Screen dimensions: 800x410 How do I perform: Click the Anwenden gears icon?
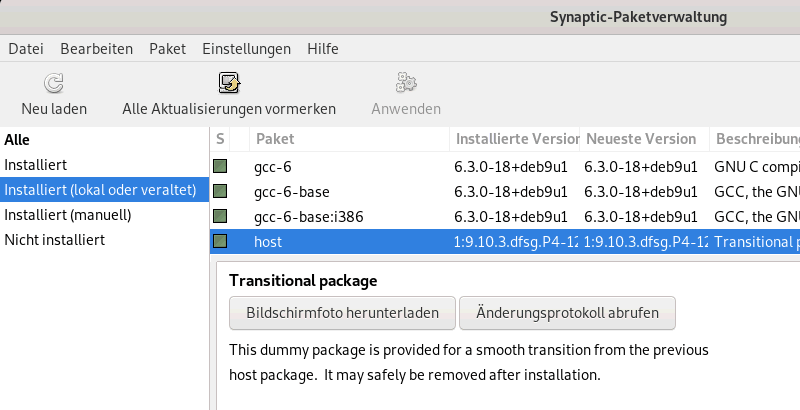point(406,82)
